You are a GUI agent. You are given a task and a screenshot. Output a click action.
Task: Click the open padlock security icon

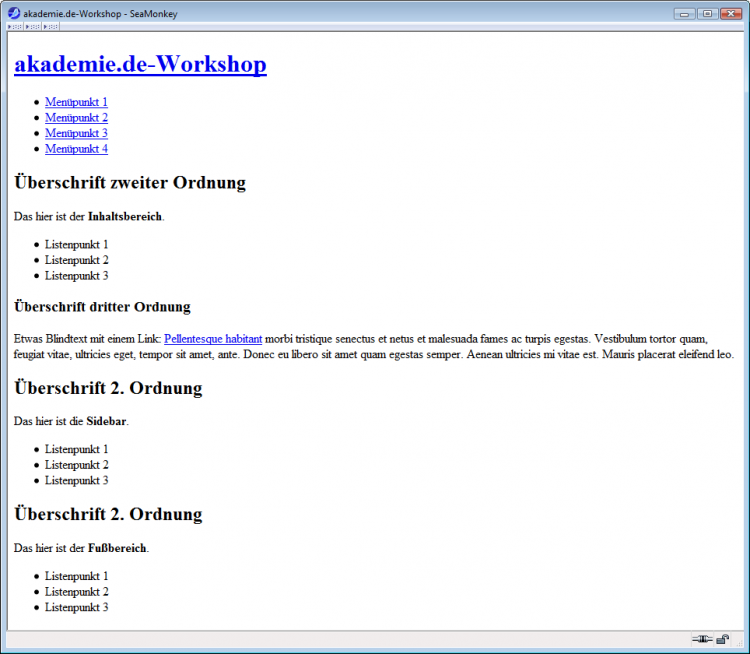(x=722, y=639)
